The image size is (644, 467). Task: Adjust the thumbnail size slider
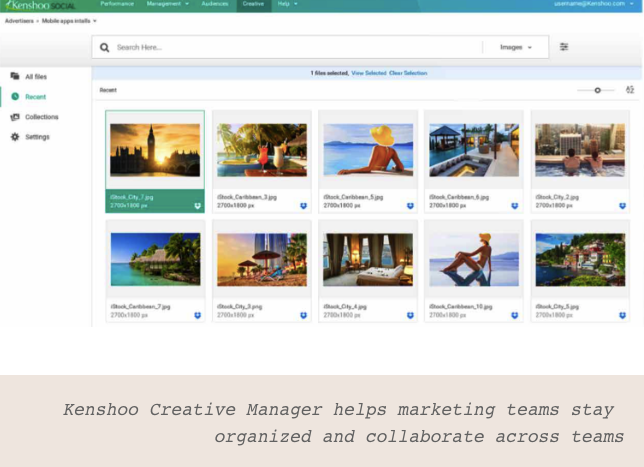(597, 90)
